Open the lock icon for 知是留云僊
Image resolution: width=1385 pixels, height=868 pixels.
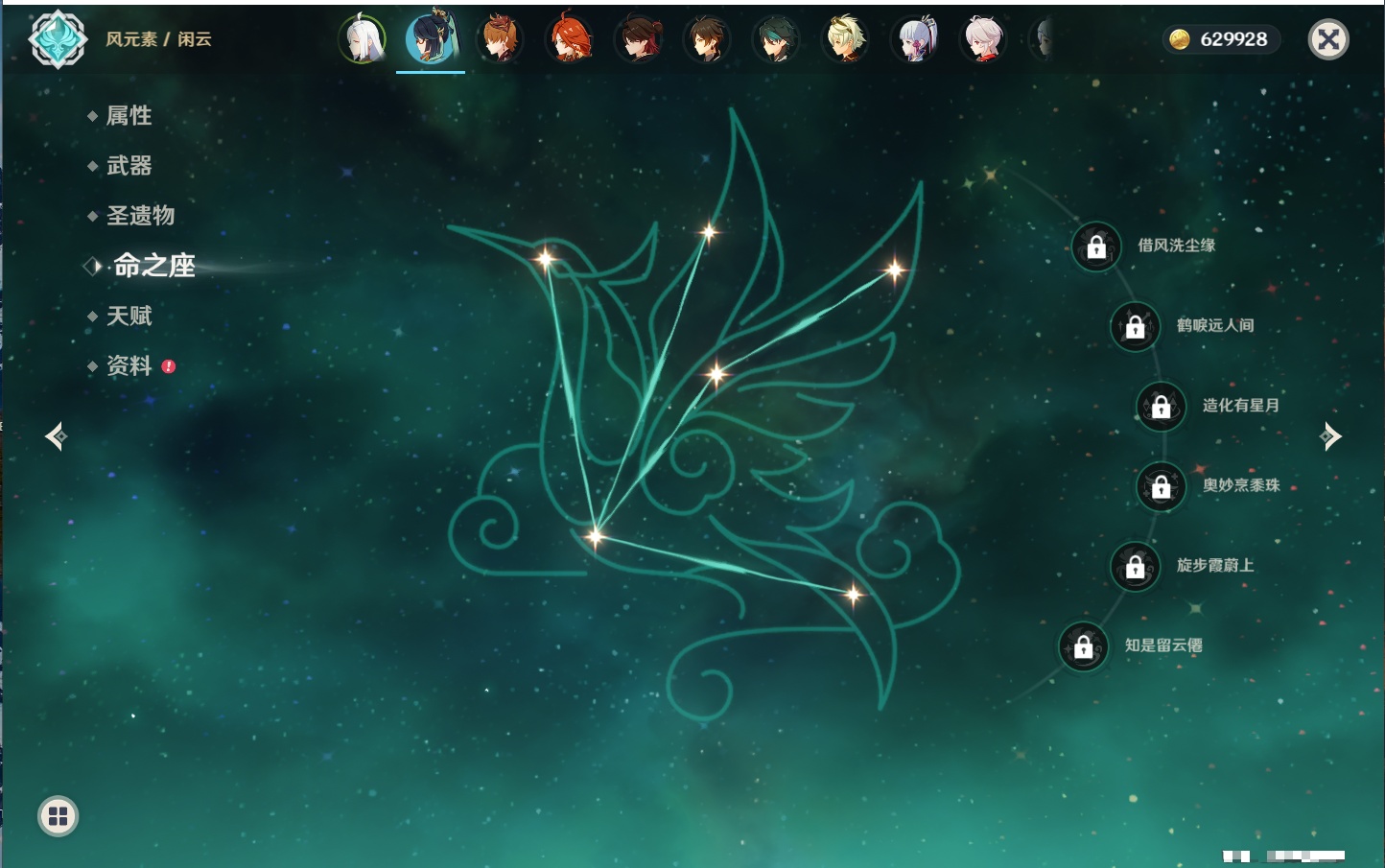click(1084, 647)
